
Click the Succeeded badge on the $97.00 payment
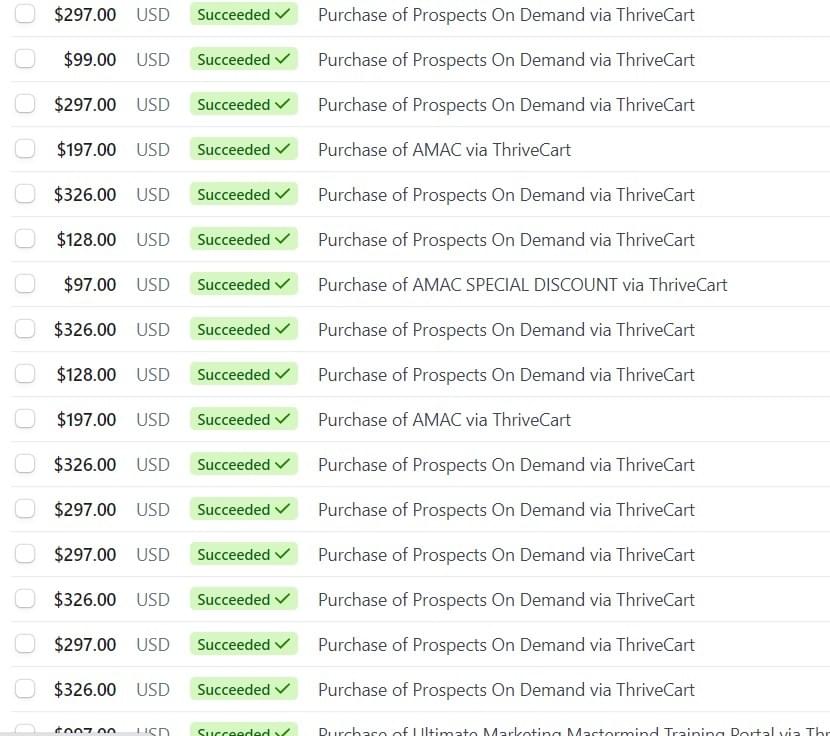(x=243, y=284)
